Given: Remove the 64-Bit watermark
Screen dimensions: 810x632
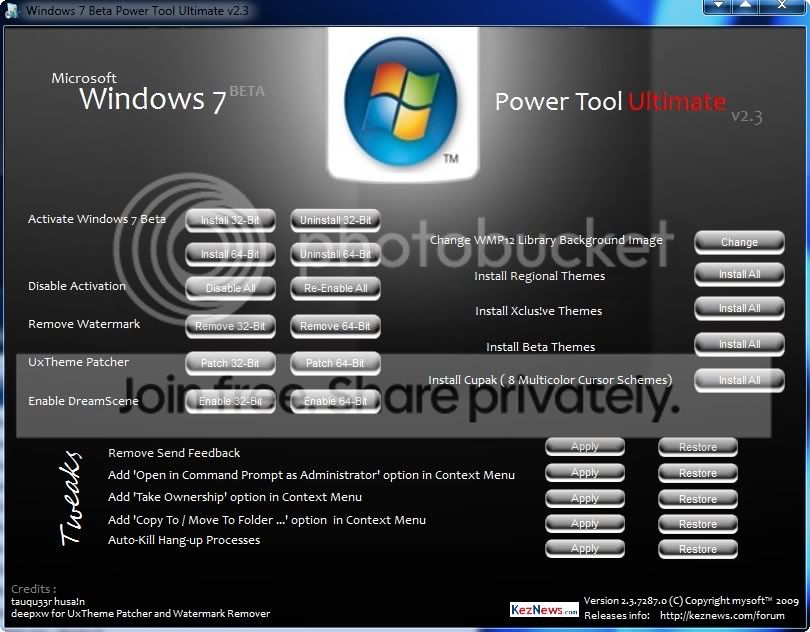Looking at the screenshot, I should pos(335,326).
